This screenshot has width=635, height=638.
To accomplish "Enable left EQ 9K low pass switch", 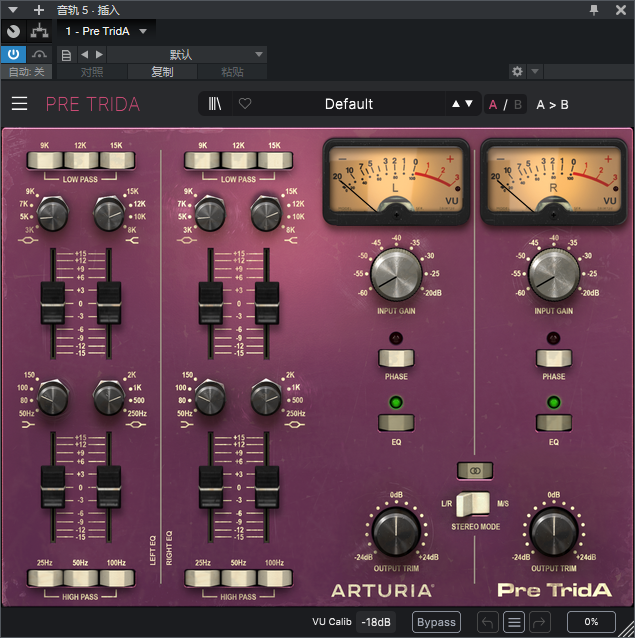I will [45, 160].
